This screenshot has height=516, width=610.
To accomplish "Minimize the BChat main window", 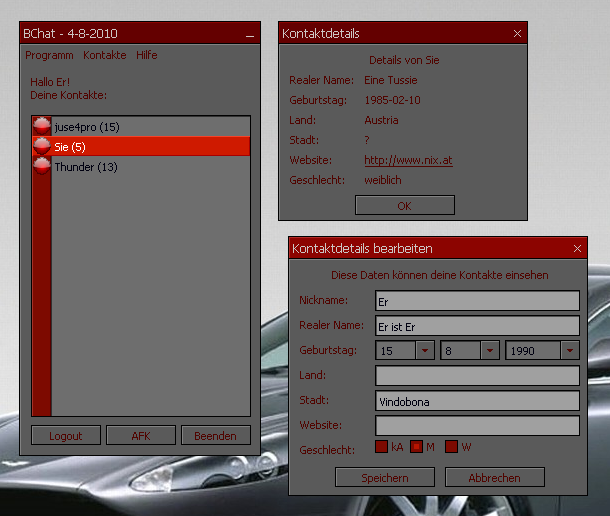I will pyautogui.click(x=250, y=35).
